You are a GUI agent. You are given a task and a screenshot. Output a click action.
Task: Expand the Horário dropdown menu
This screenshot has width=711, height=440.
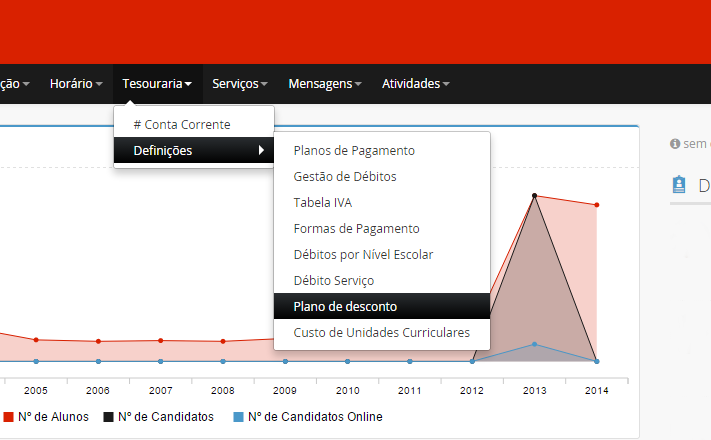click(76, 83)
